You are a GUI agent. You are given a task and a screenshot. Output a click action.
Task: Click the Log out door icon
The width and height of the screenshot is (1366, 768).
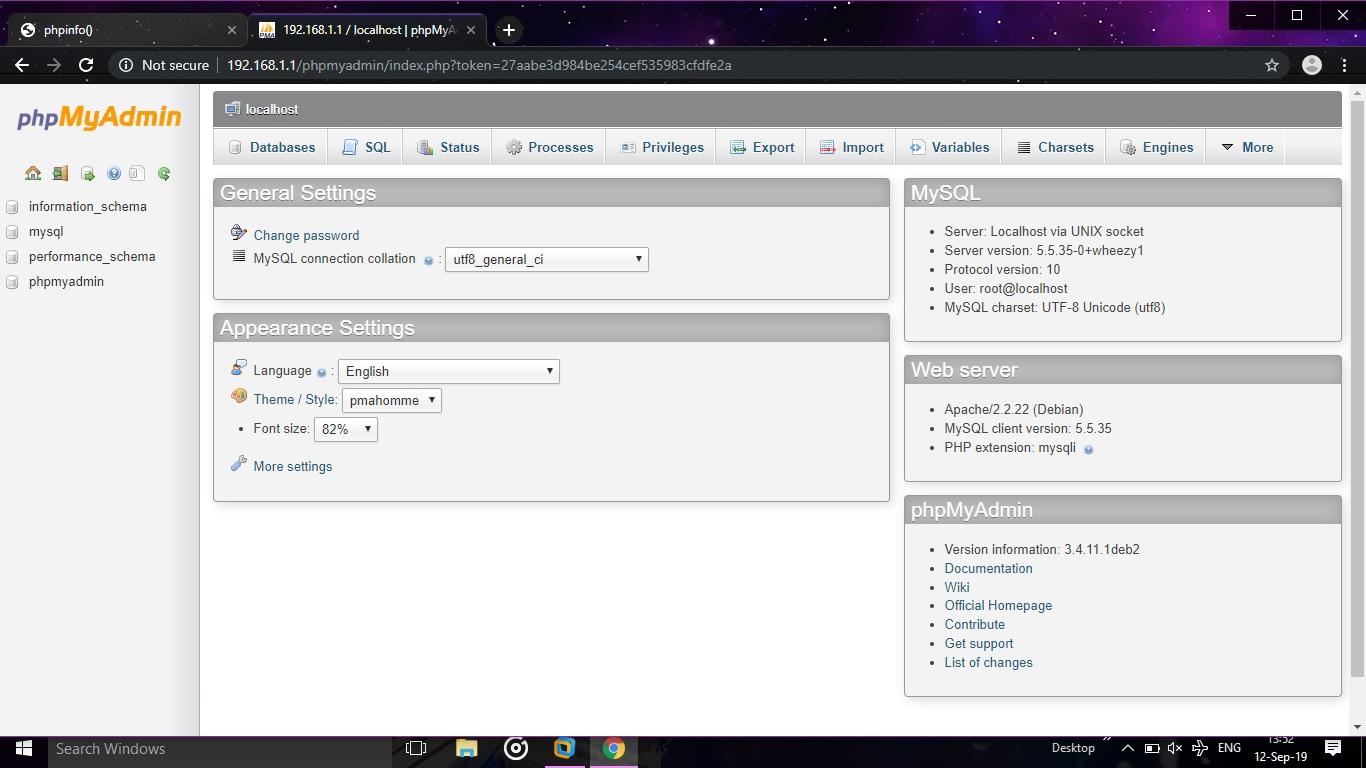60,173
